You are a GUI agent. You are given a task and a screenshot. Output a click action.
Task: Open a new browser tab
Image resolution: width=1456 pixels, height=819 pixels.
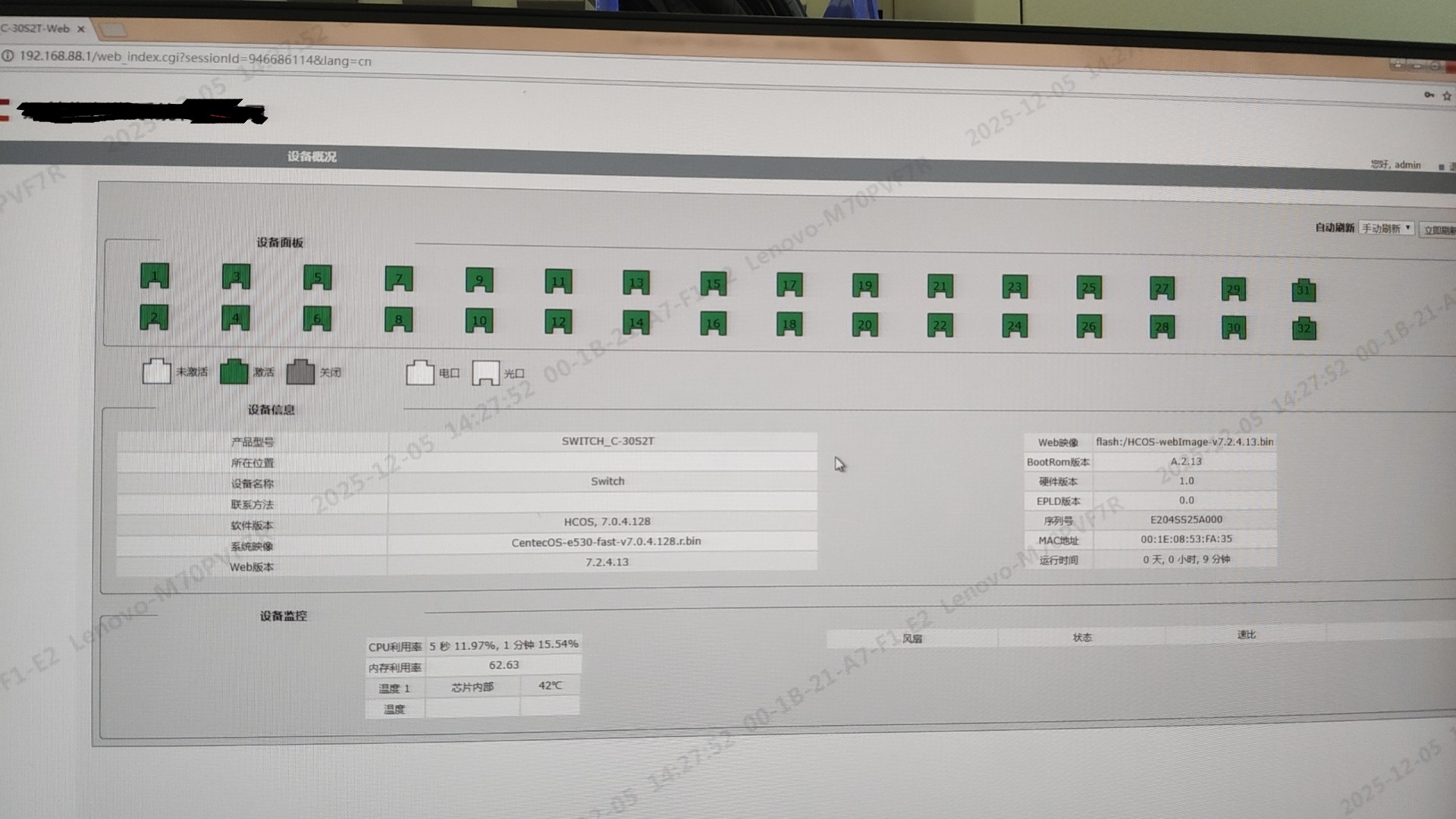(x=114, y=30)
